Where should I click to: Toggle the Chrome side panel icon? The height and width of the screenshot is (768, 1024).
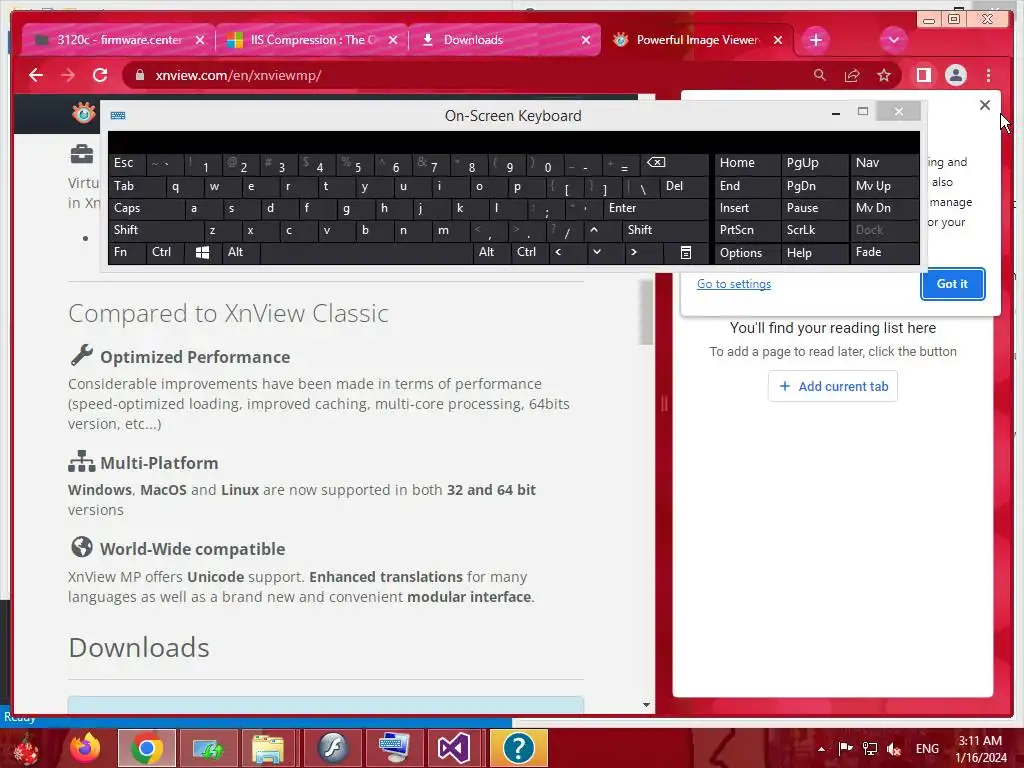point(923,75)
